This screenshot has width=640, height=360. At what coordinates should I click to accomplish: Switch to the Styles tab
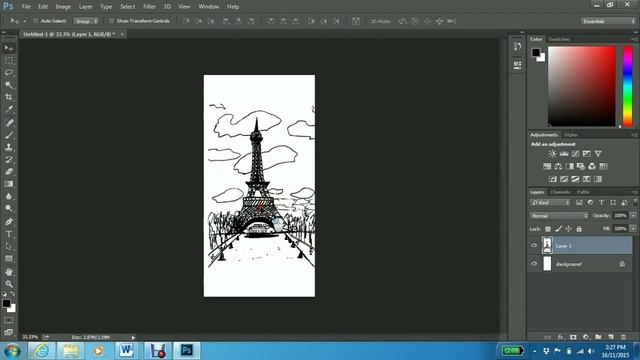click(x=571, y=135)
